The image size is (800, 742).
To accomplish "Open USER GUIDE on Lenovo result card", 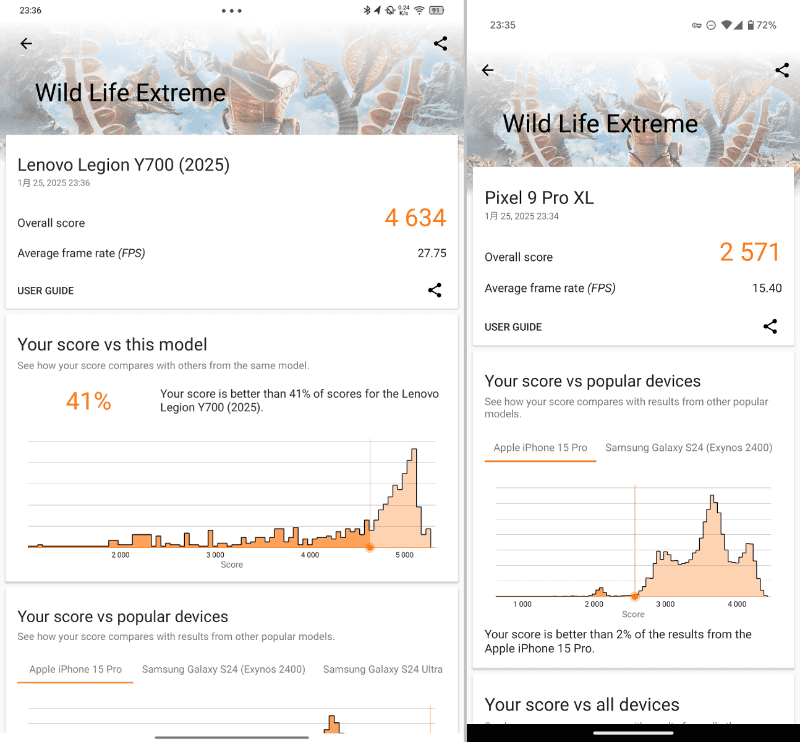I will tap(45, 290).
